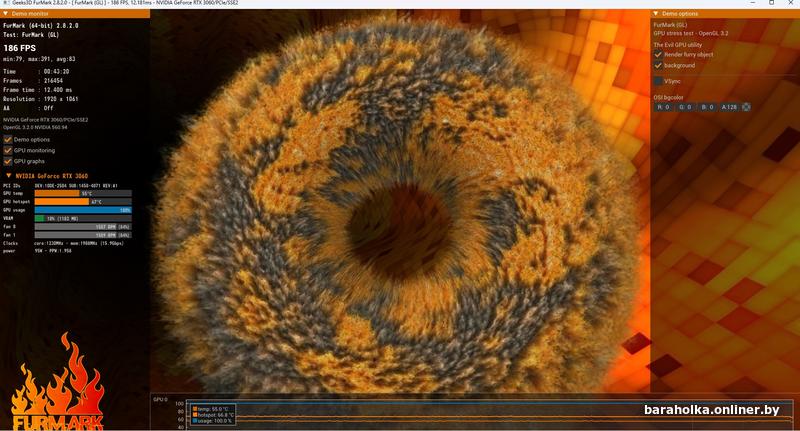800x431 pixels.
Task: Click the fan 1 RPM bar
Action: [83, 235]
